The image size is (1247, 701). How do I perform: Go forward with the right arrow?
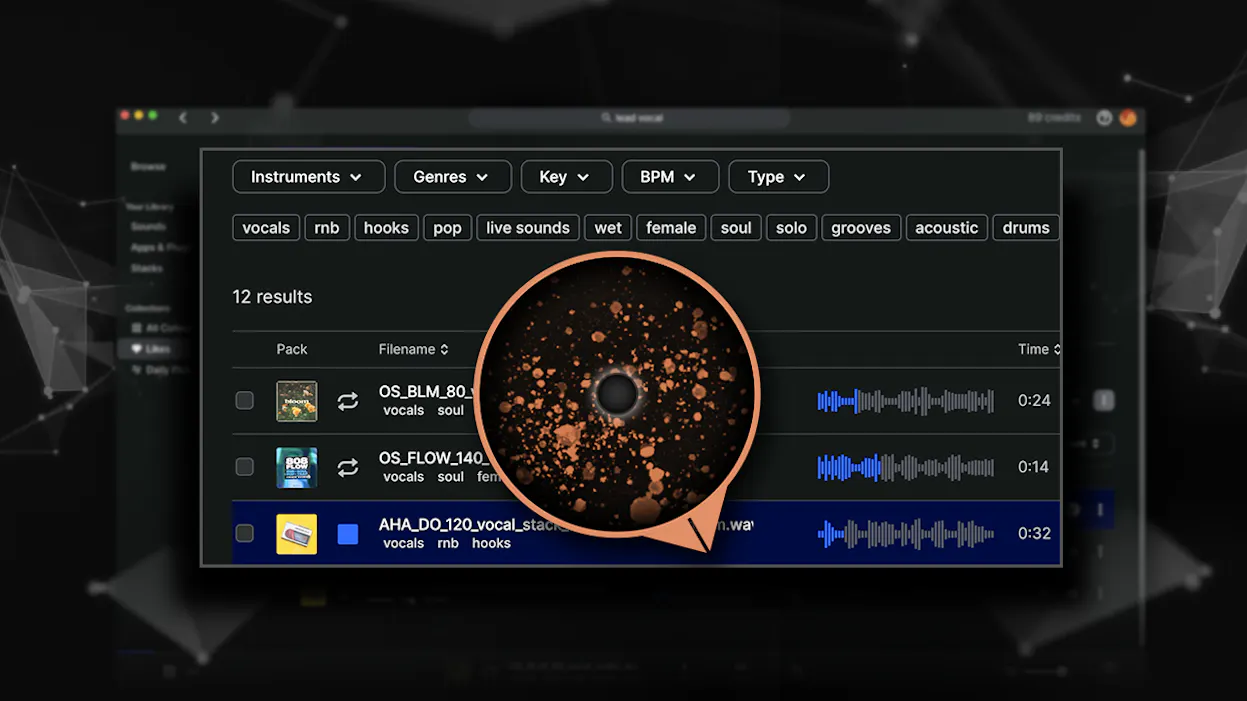(x=215, y=118)
